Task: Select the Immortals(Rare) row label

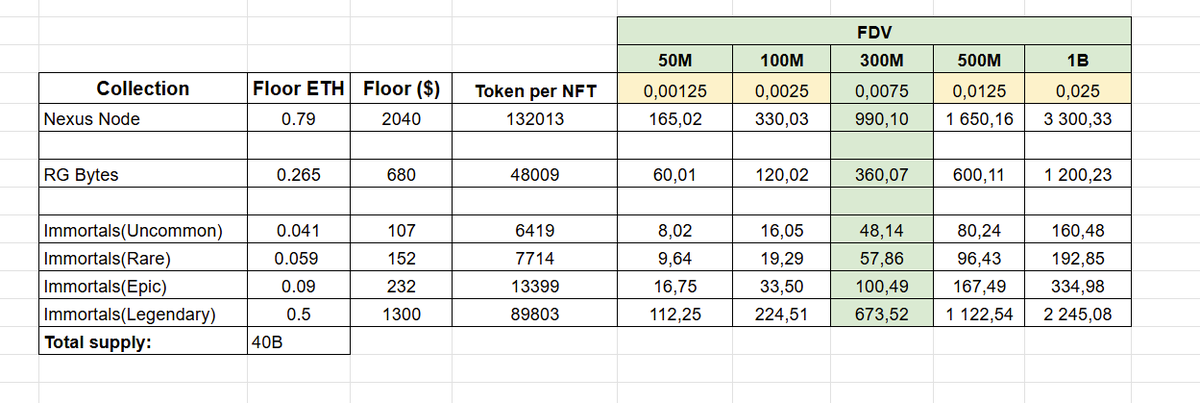Action: pyautogui.click(x=143, y=259)
